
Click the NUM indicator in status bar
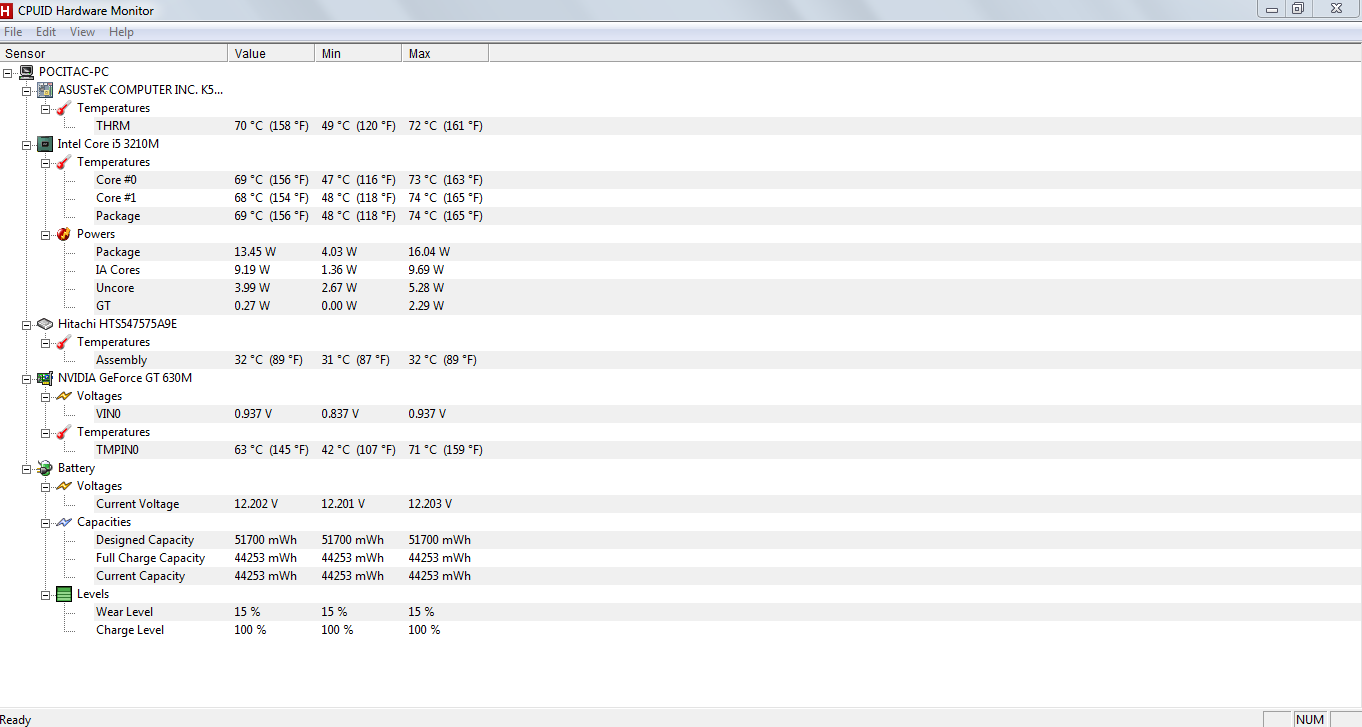coord(1309,719)
